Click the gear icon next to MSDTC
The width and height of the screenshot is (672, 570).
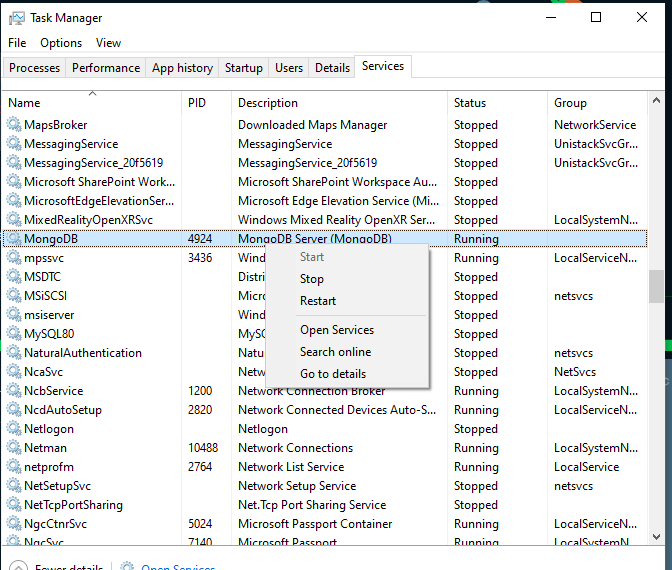click(14, 277)
